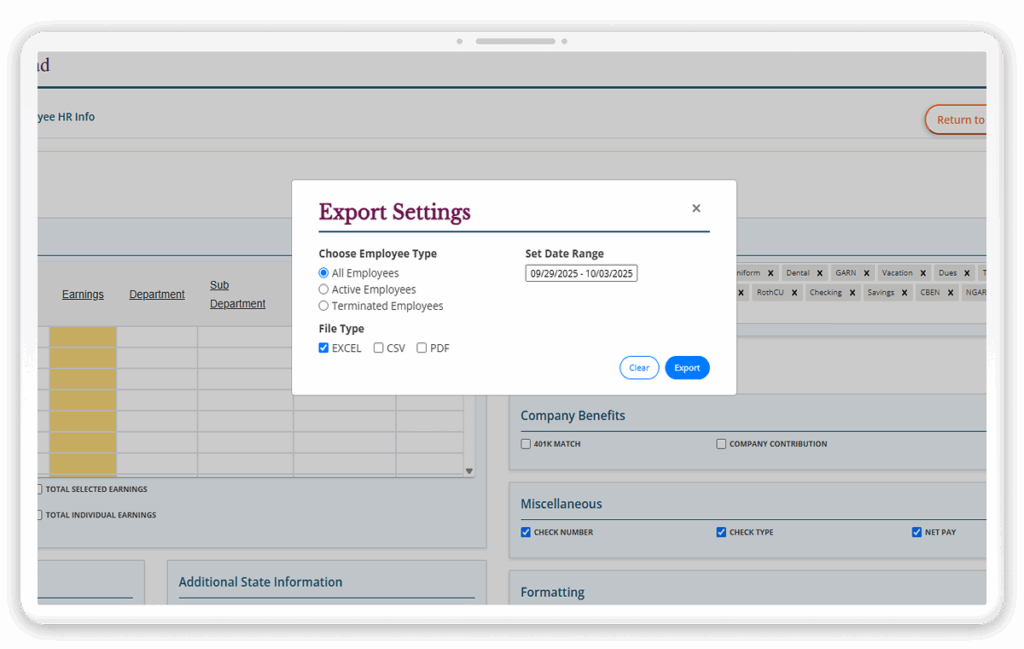Remove the Checking tag

click(853, 293)
